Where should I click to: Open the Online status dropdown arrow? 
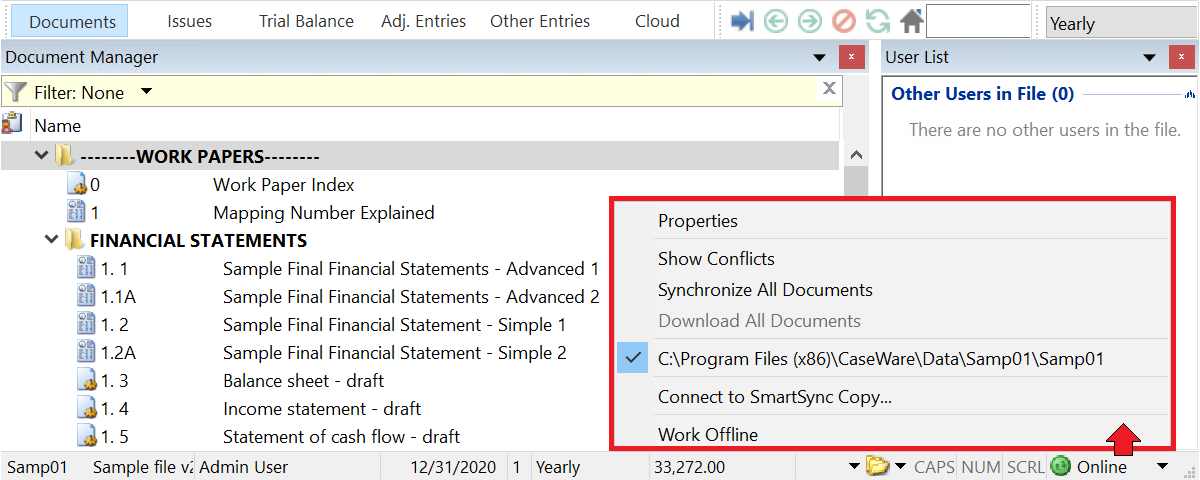tap(1161, 466)
